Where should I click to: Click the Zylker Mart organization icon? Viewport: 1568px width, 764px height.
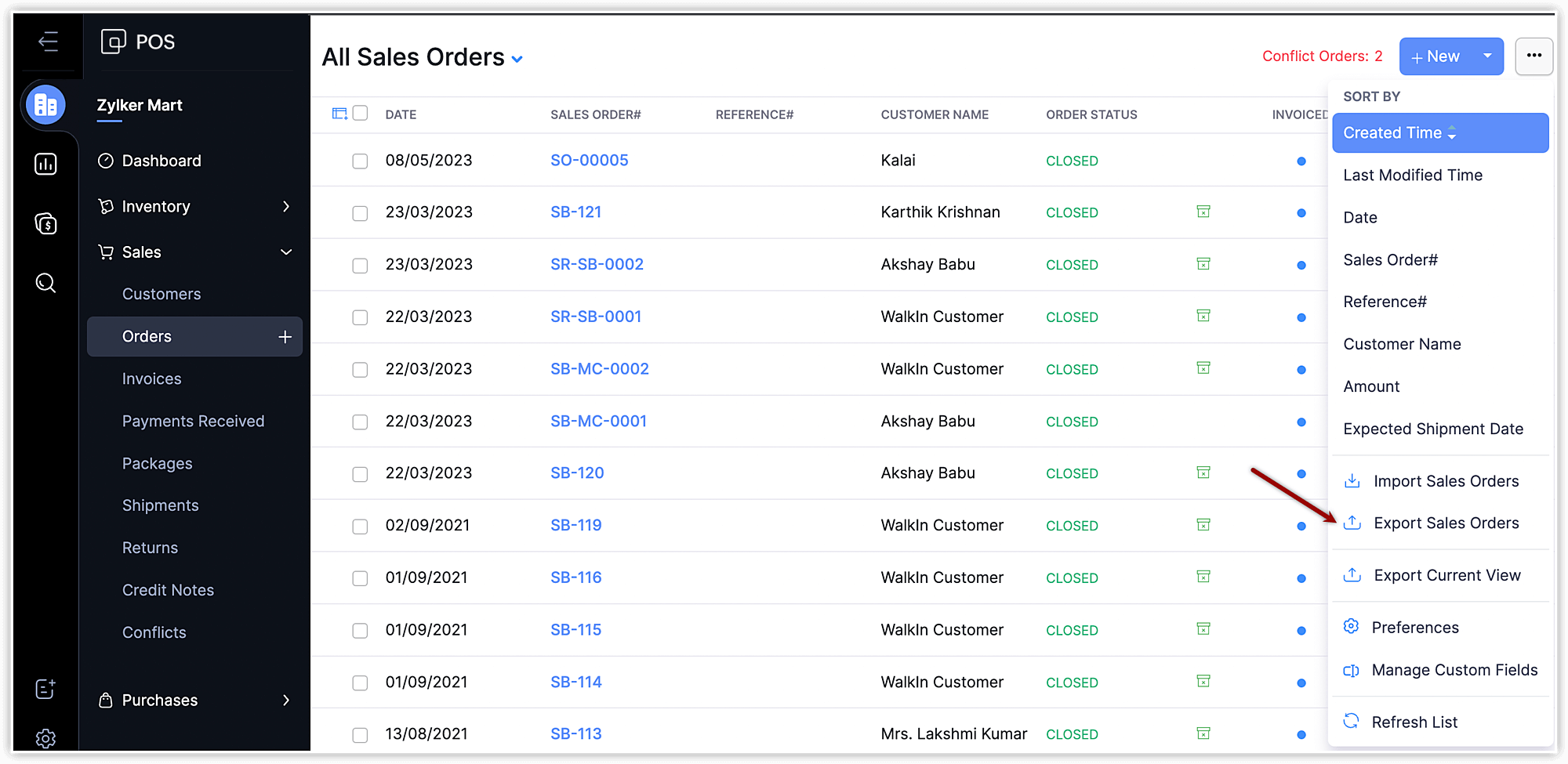point(45,105)
